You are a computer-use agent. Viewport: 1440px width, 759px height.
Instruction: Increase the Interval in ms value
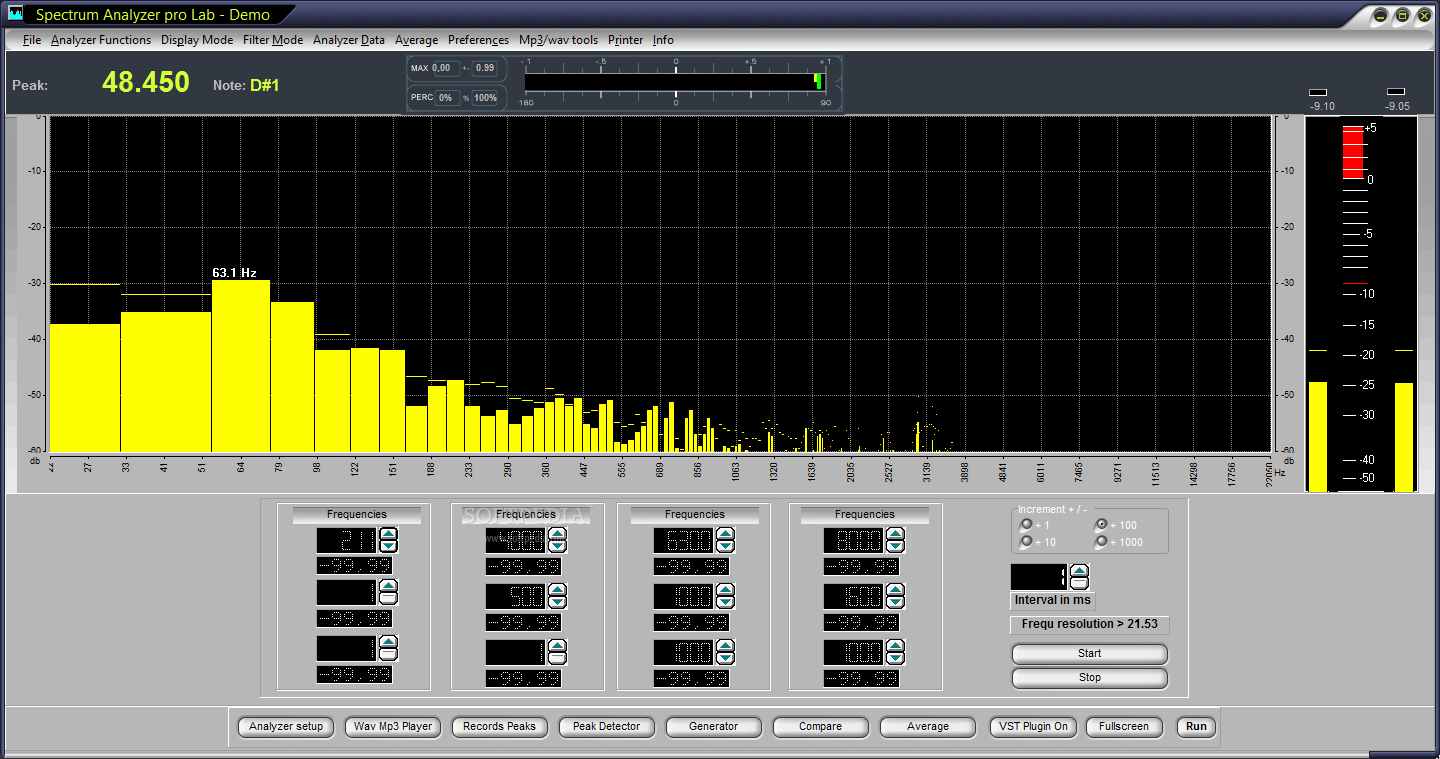point(1079,571)
